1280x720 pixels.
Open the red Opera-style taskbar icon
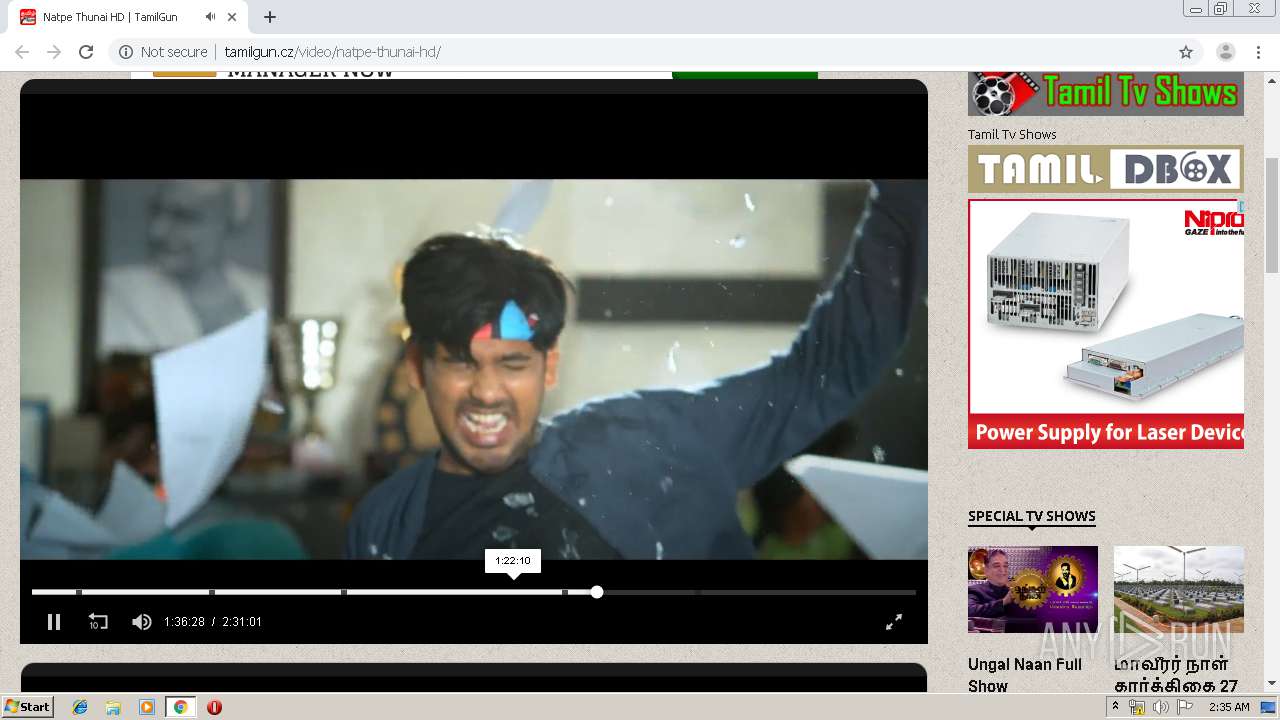[x=214, y=707]
